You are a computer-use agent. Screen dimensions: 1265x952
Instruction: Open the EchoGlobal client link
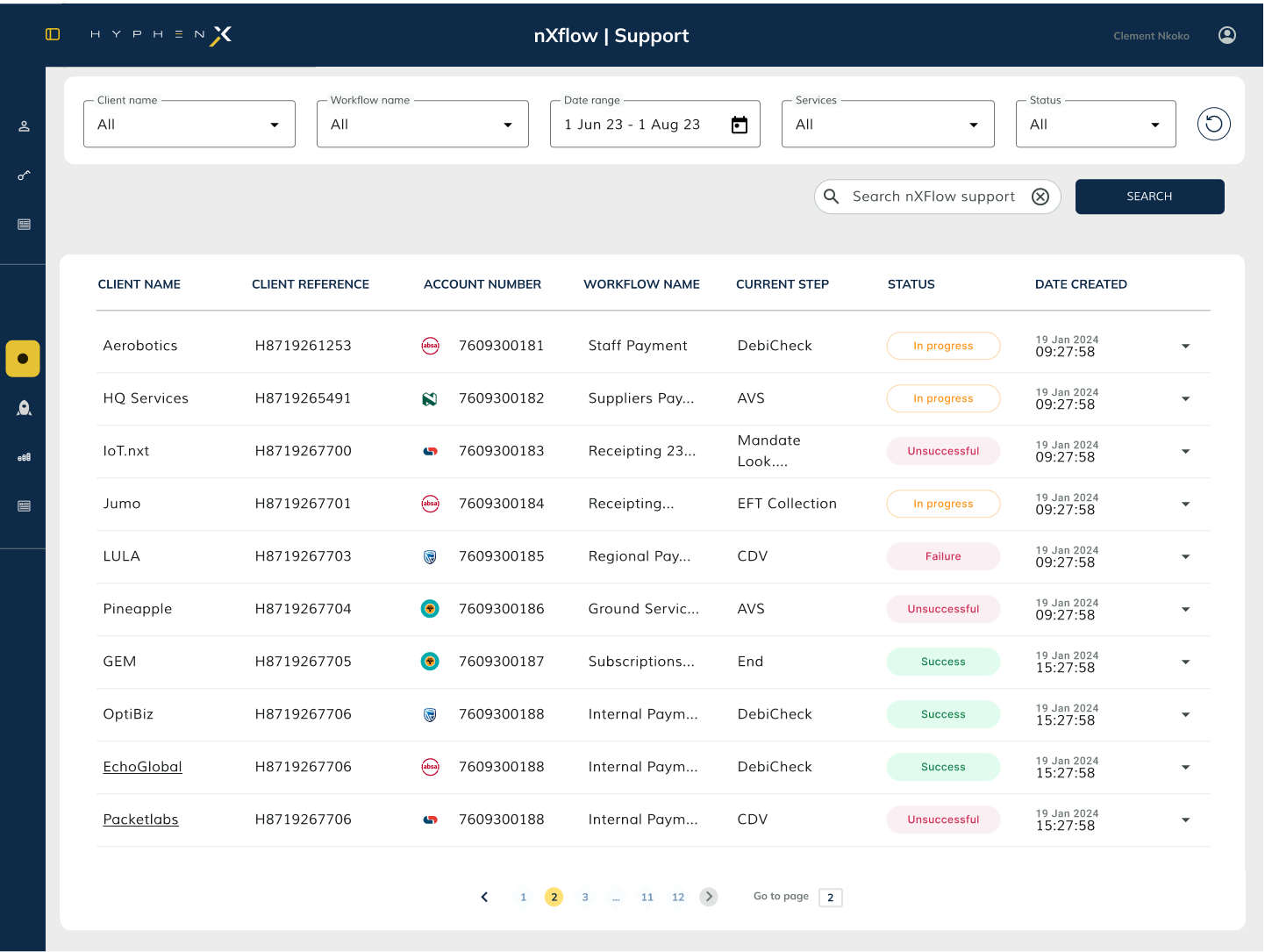point(142,767)
